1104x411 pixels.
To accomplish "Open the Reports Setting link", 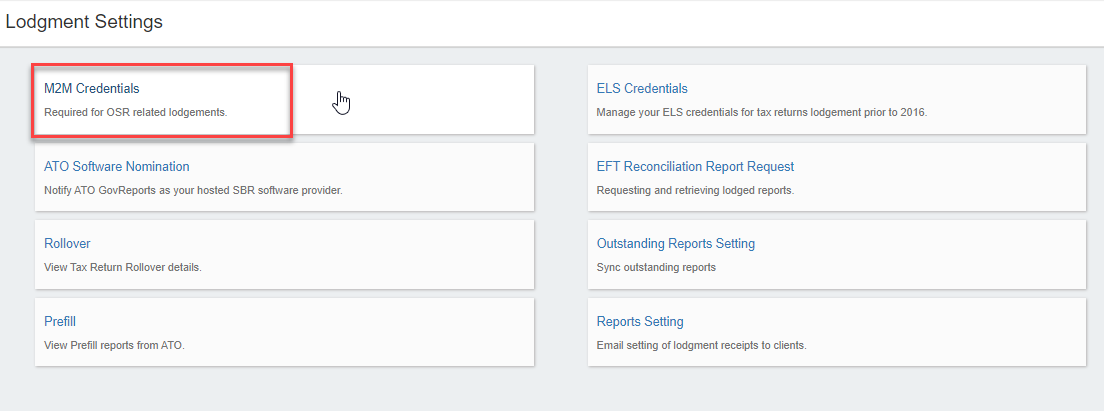I will click(640, 322).
